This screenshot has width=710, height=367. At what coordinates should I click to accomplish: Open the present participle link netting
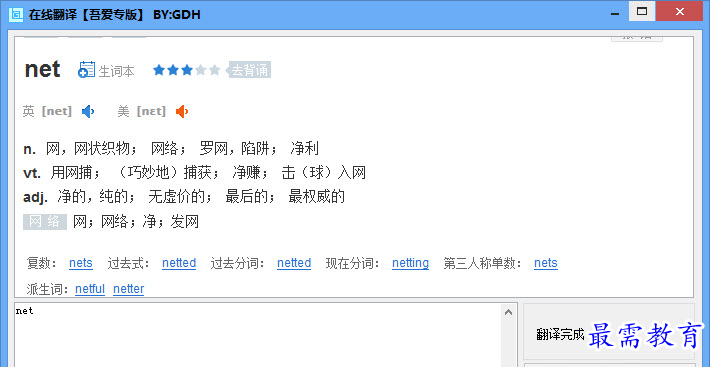410,263
